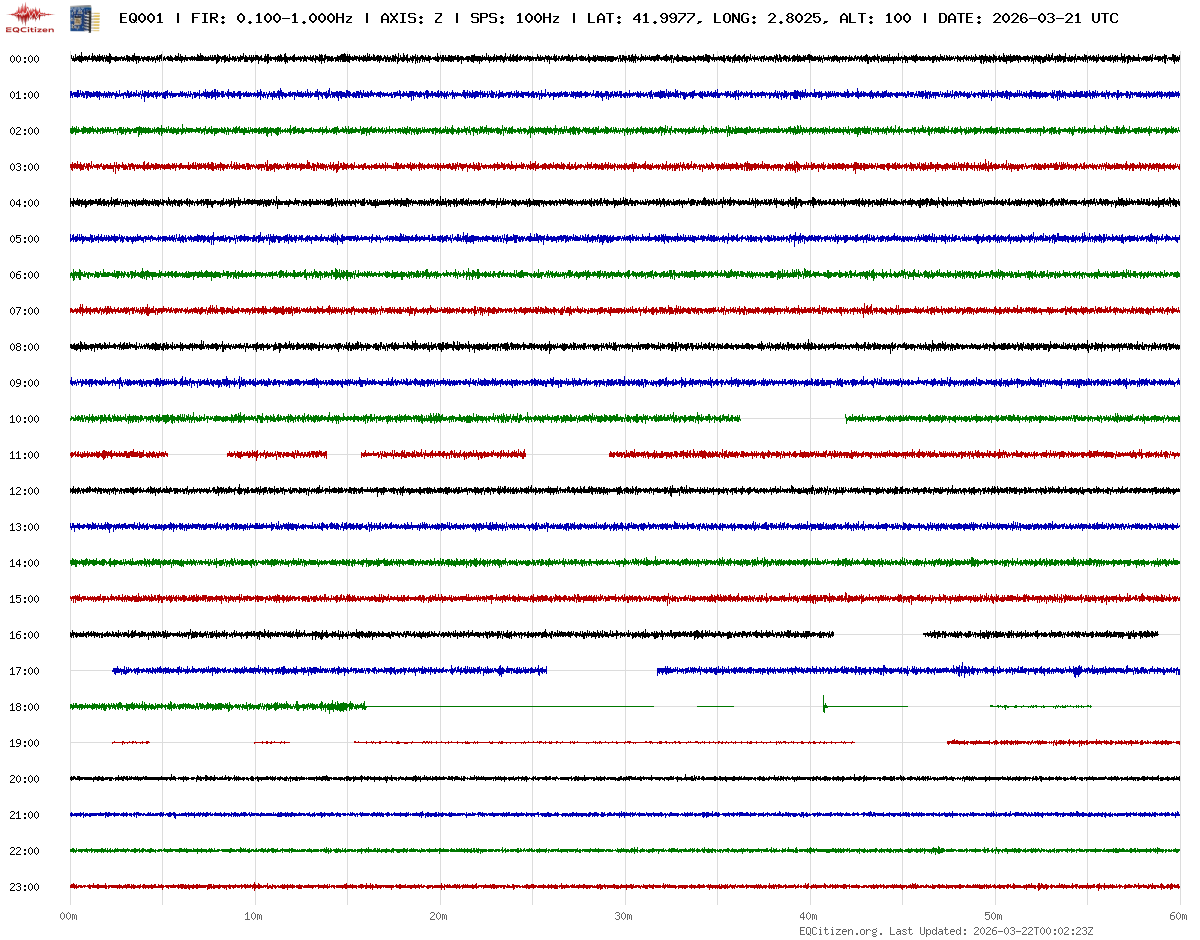Click the blue device chip icon
The image size is (1200, 940).
77,17
